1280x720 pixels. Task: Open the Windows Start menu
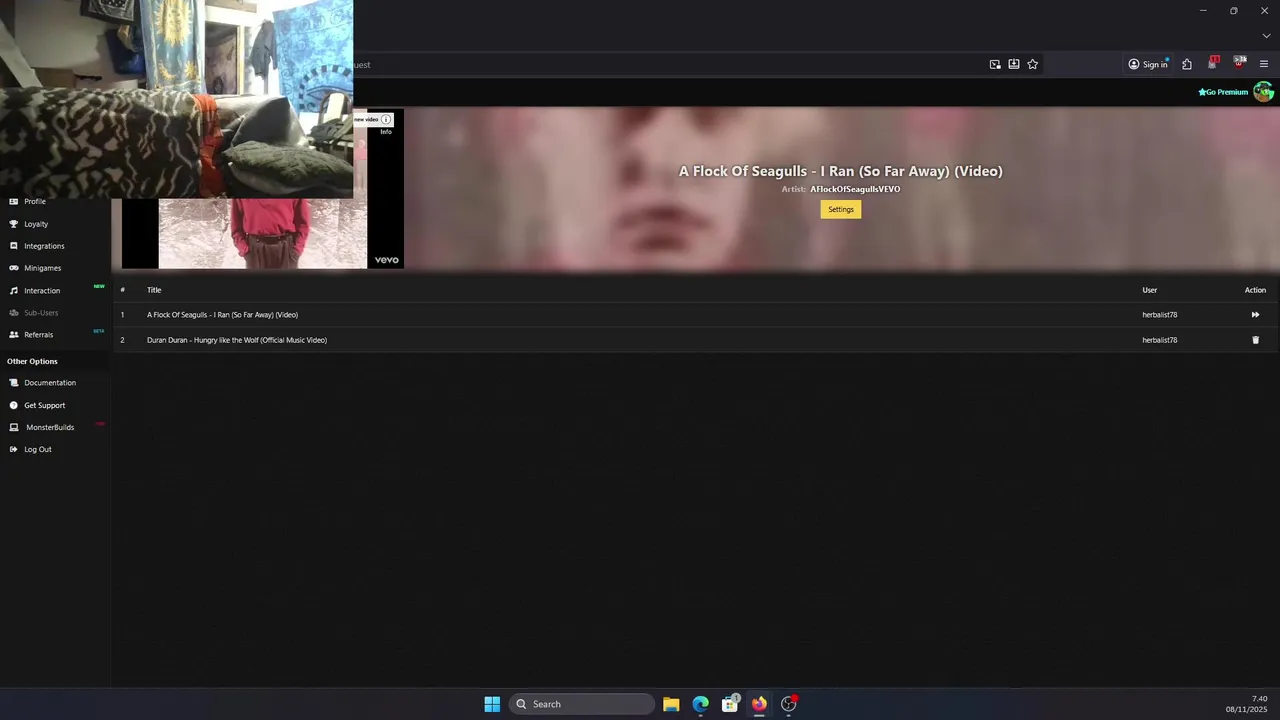(492, 704)
